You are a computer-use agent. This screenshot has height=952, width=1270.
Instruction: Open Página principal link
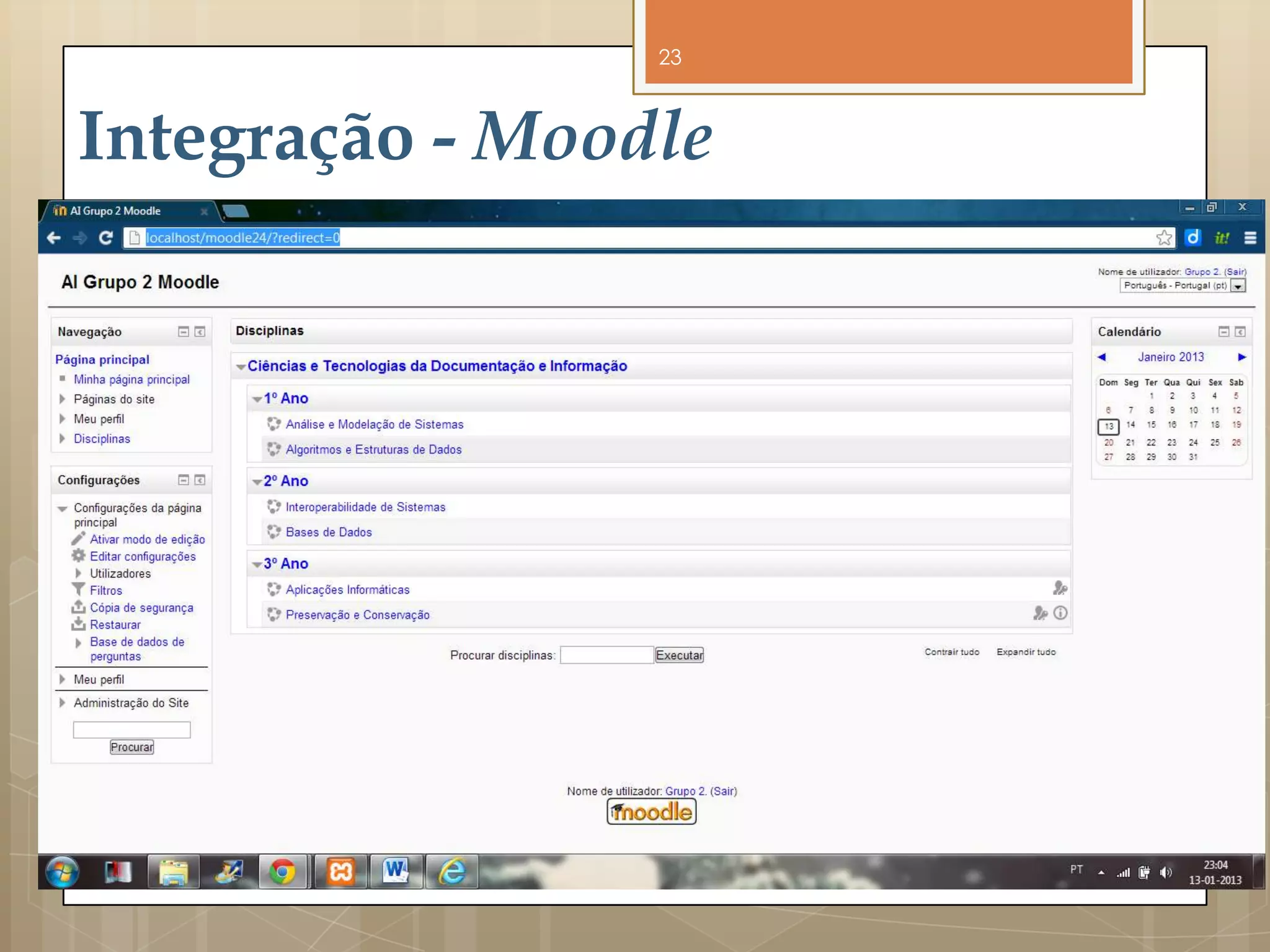point(102,359)
